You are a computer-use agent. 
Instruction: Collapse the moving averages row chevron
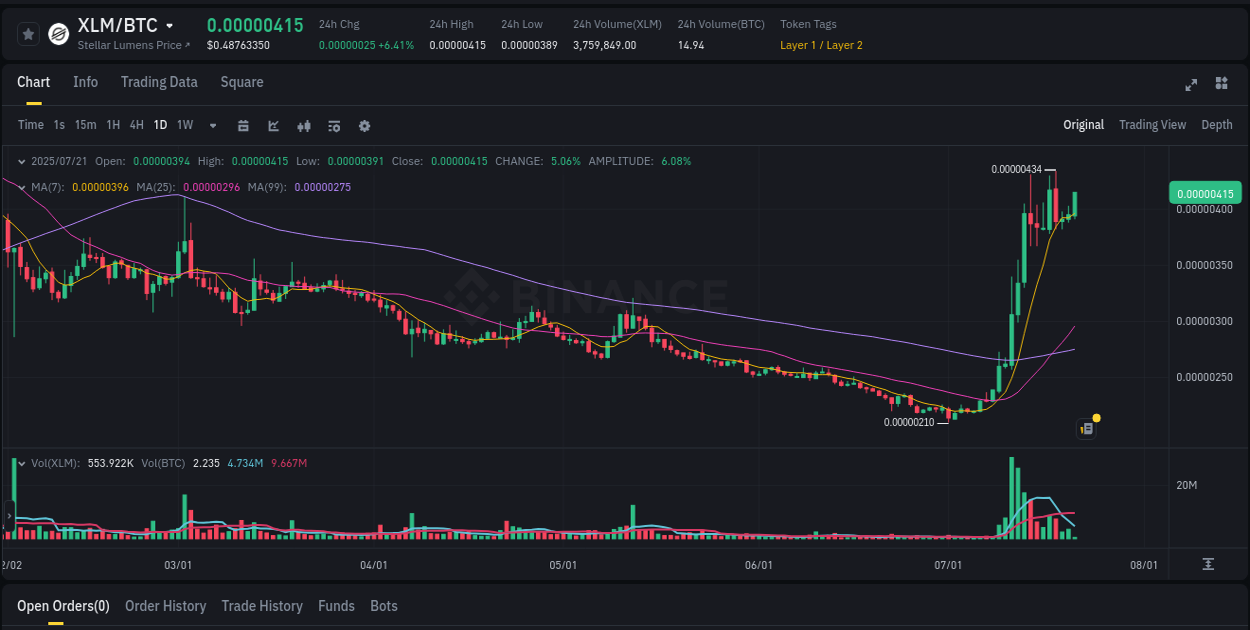(21, 186)
